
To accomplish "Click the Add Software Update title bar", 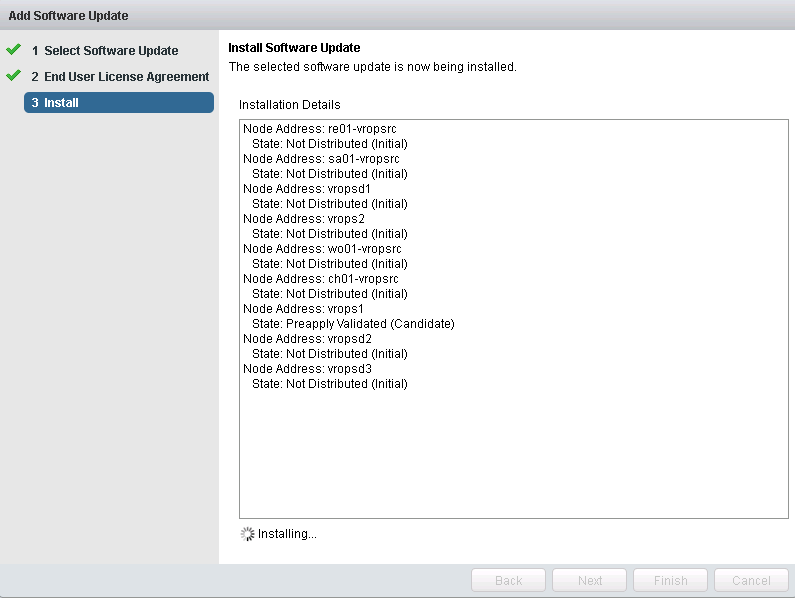I will [68, 15].
